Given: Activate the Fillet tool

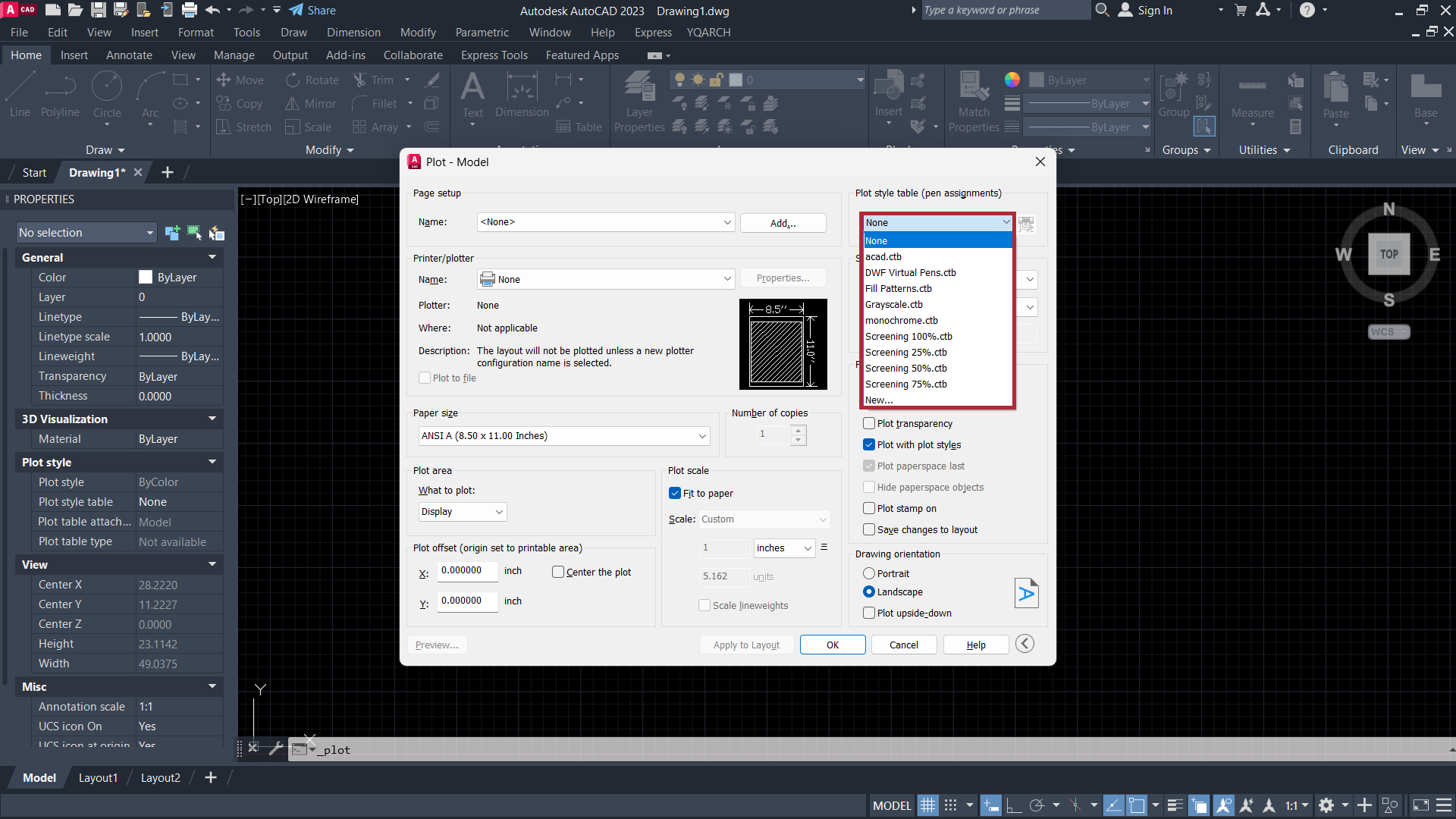Looking at the screenshot, I should [375, 104].
